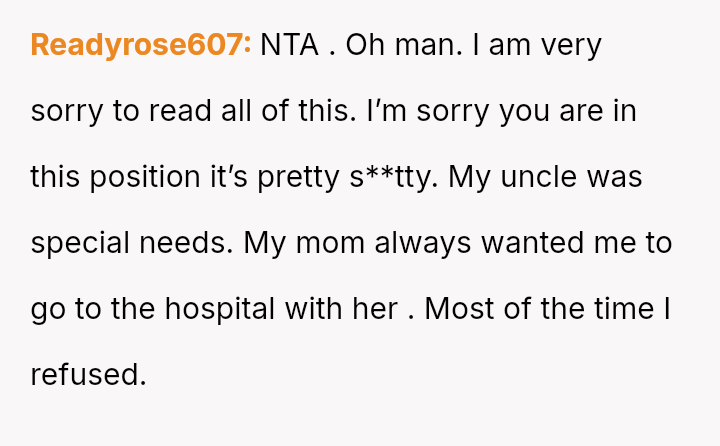Screen dimensions: 720x446
Task: Click the word "position" in the comment
Action: coord(145,177)
